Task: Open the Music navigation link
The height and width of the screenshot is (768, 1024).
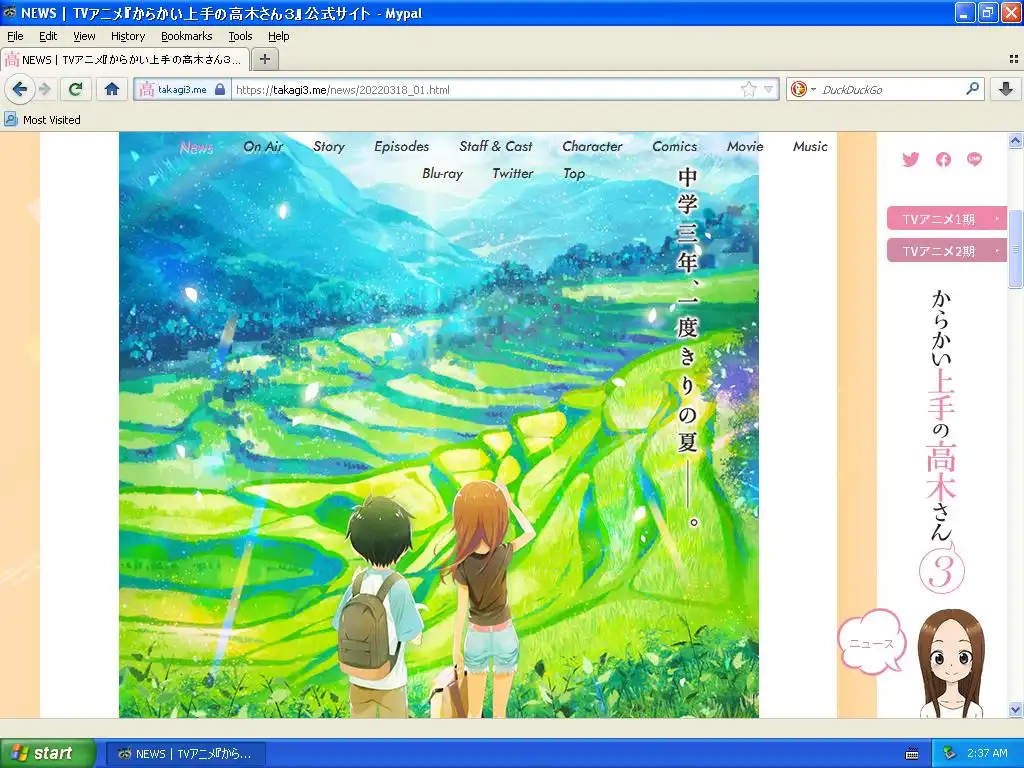Action: pyautogui.click(x=810, y=147)
